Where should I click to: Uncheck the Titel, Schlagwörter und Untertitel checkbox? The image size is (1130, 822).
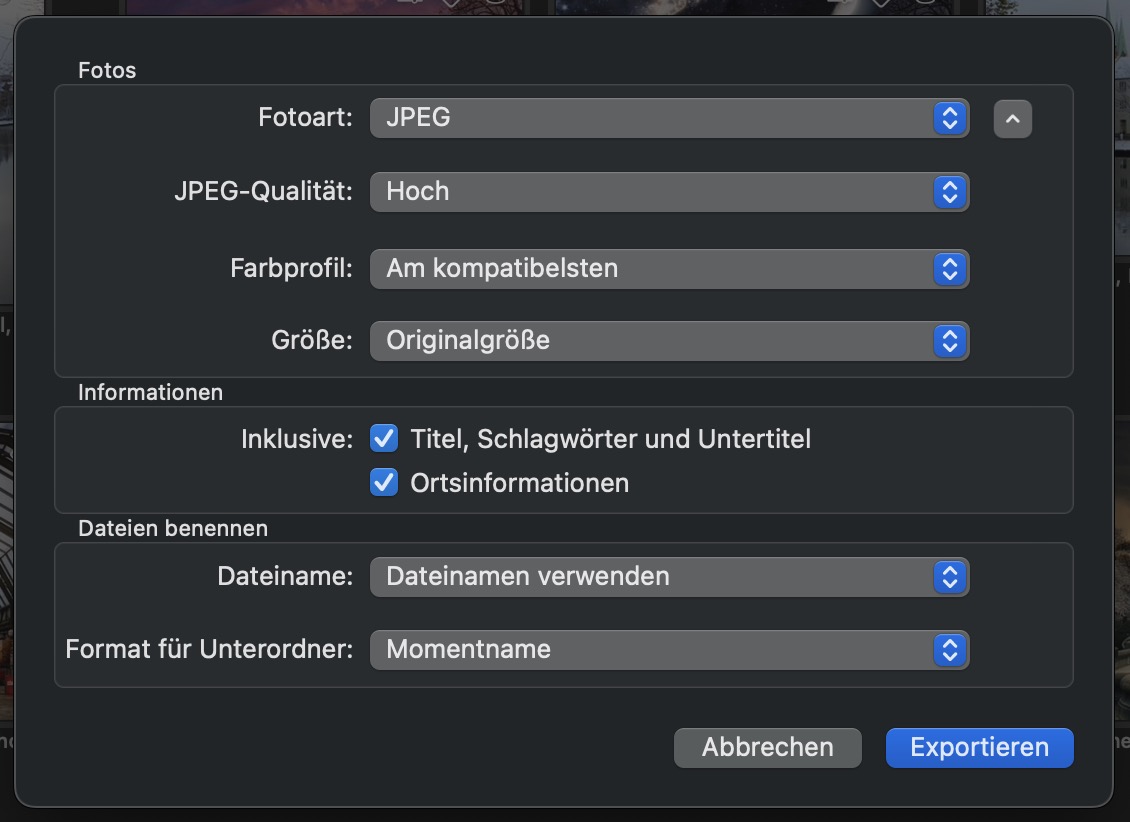pyautogui.click(x=384, y=438)
